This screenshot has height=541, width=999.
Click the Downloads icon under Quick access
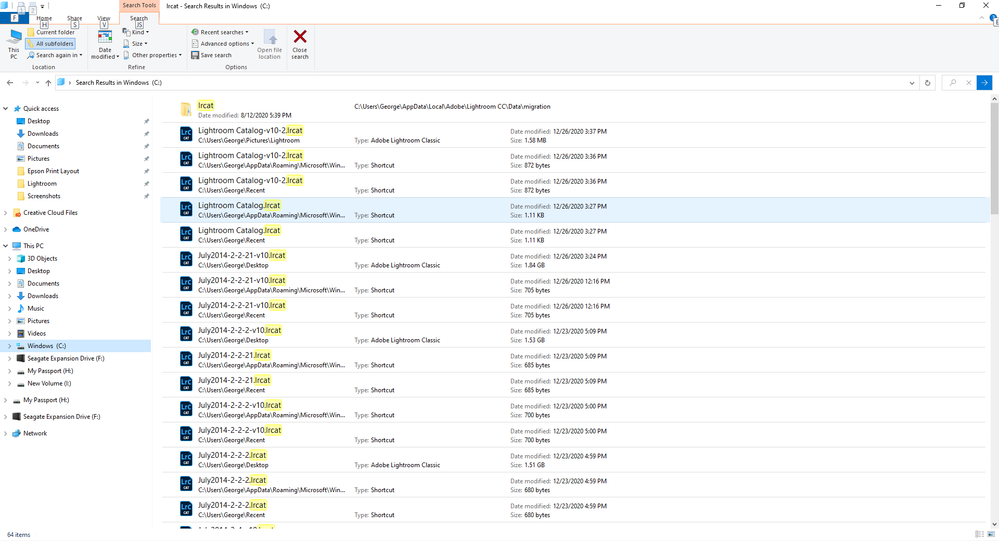point(20,134)
